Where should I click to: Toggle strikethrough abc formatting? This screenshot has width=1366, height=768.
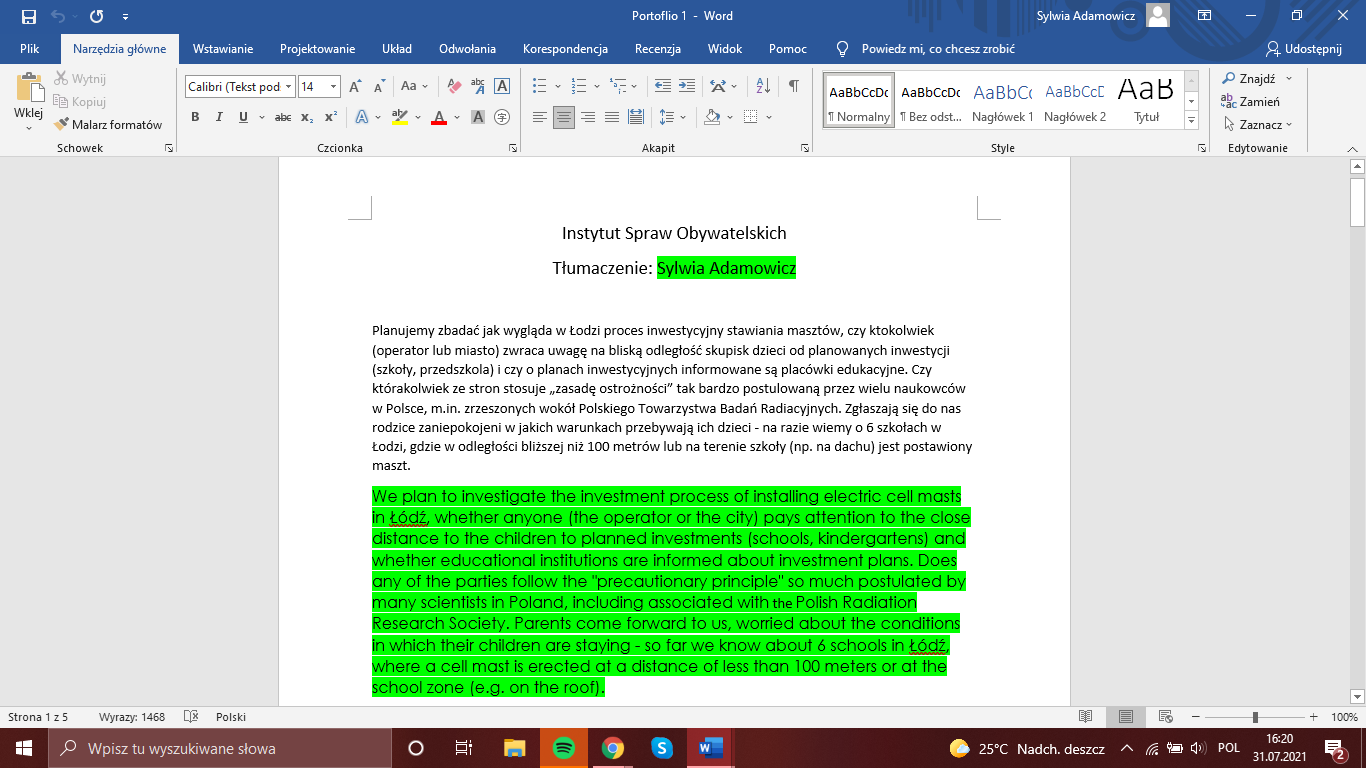click(283, 117)
